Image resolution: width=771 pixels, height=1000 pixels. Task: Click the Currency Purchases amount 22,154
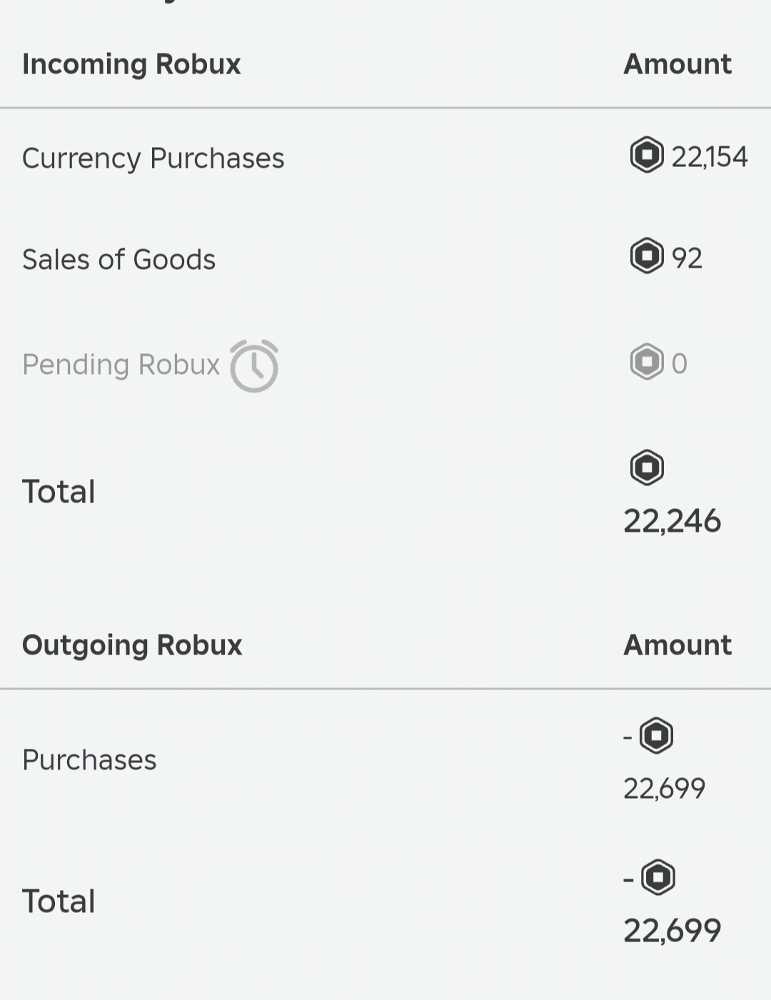click(x=710, y=157)
